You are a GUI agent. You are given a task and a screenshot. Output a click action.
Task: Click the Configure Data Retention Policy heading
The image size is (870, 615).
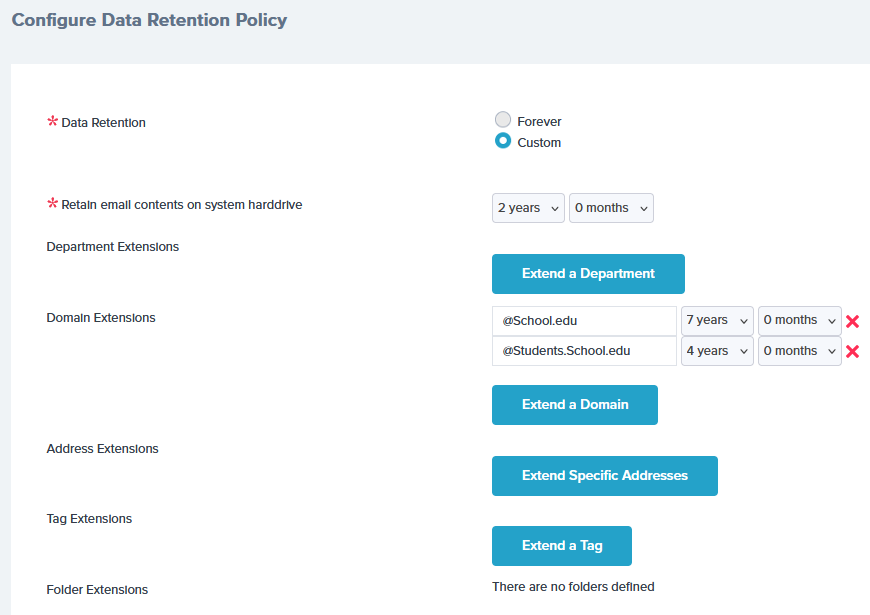149,20
